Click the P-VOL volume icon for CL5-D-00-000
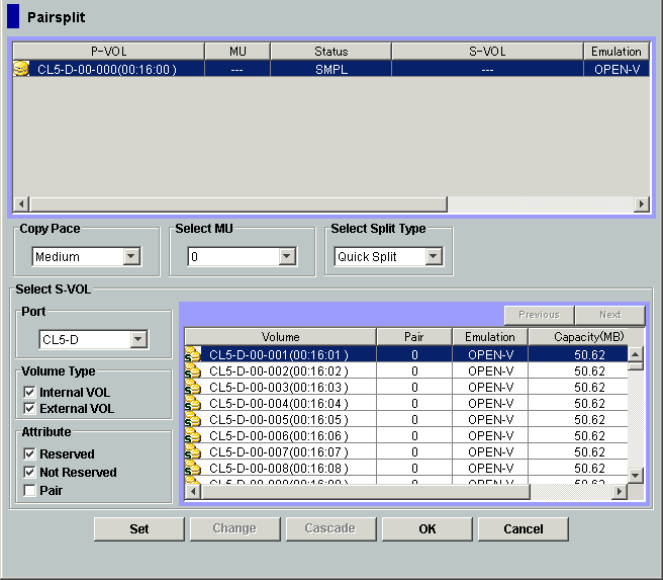Viewport: 663px width, 580px height. tap(21, 69)
